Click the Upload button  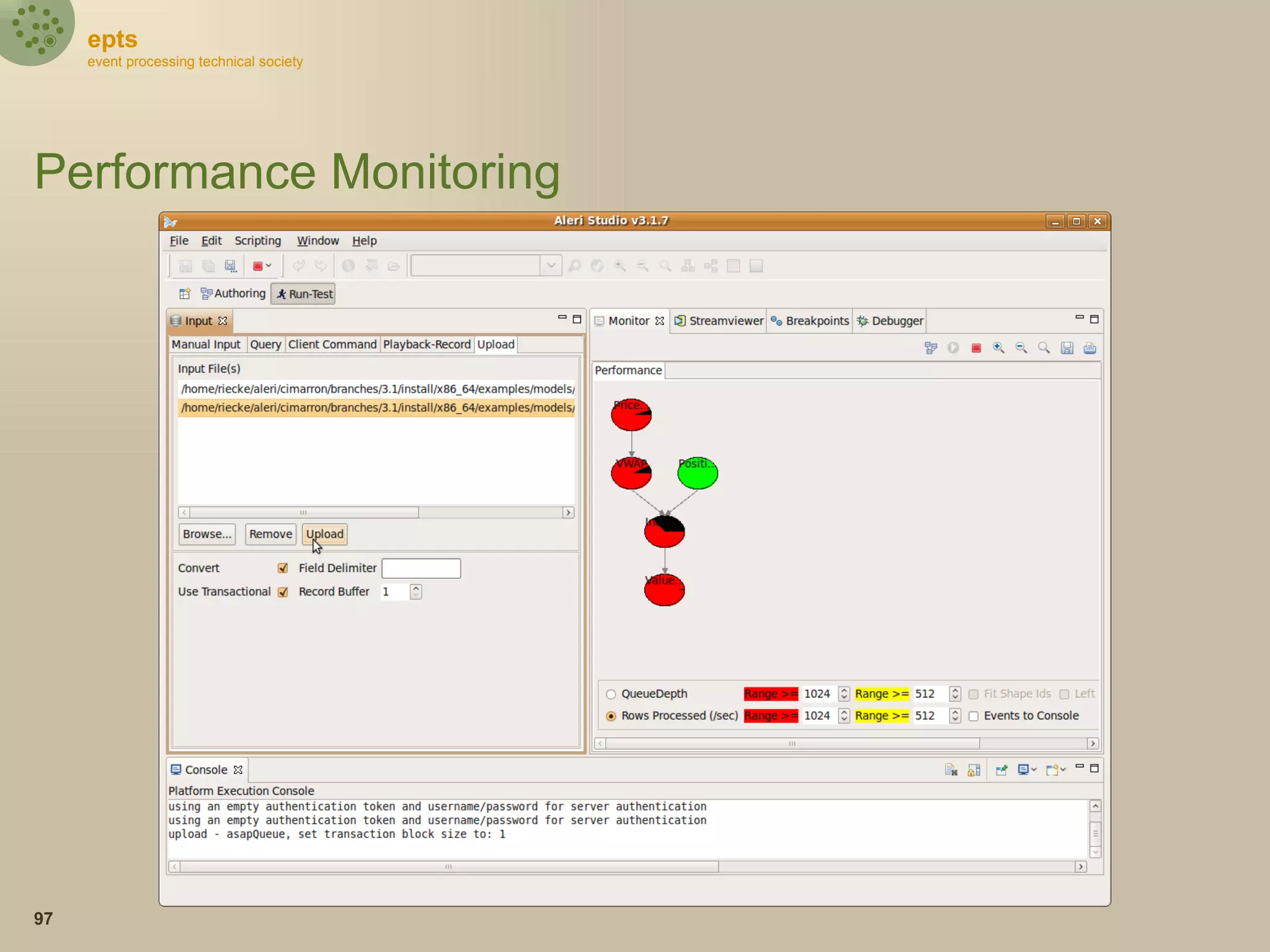click(x=324, y=534)
